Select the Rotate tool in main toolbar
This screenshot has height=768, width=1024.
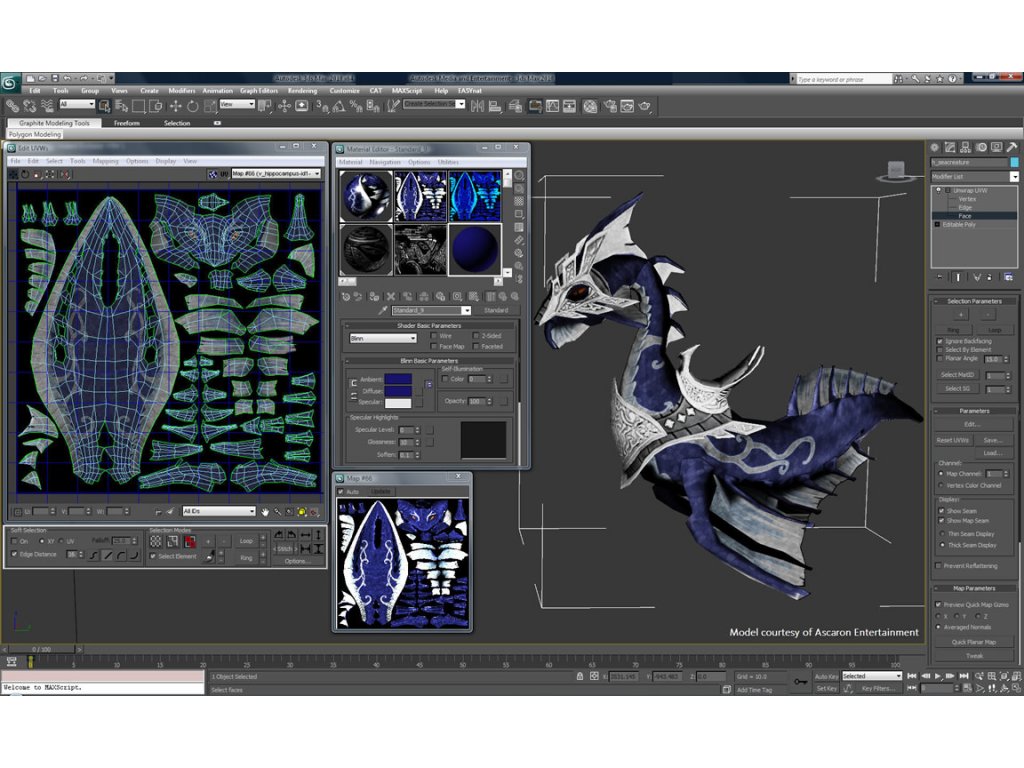pos(190,106)
